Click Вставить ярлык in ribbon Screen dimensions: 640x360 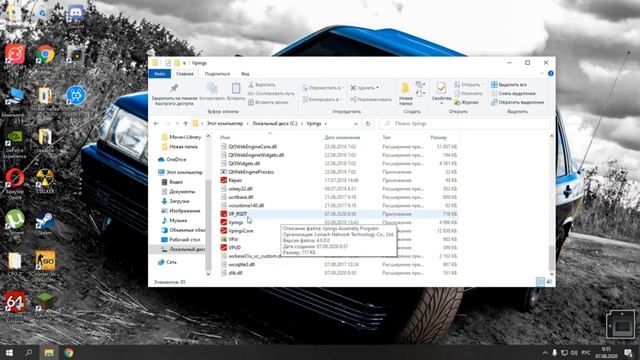click(x=268, y=102)
